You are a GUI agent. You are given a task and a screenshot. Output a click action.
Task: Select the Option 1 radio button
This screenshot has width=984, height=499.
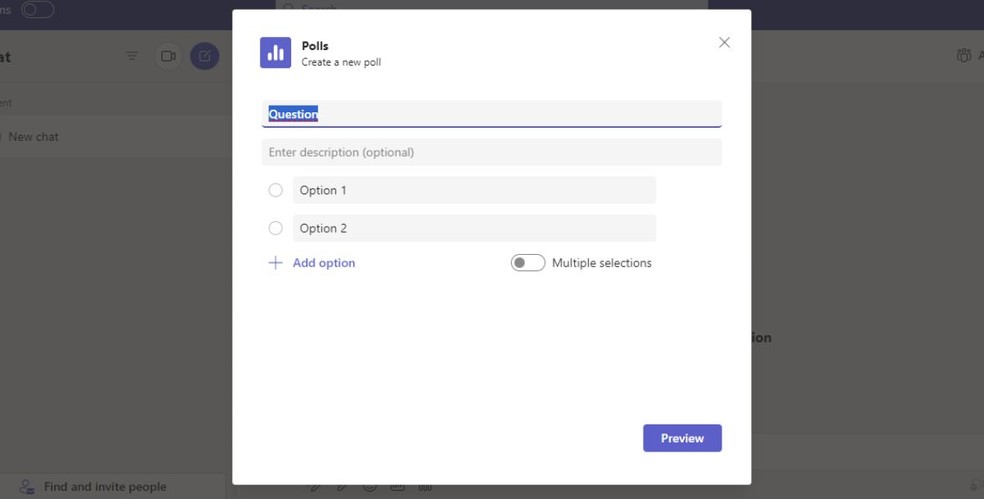pyautogui.click(x=275, y=190)
